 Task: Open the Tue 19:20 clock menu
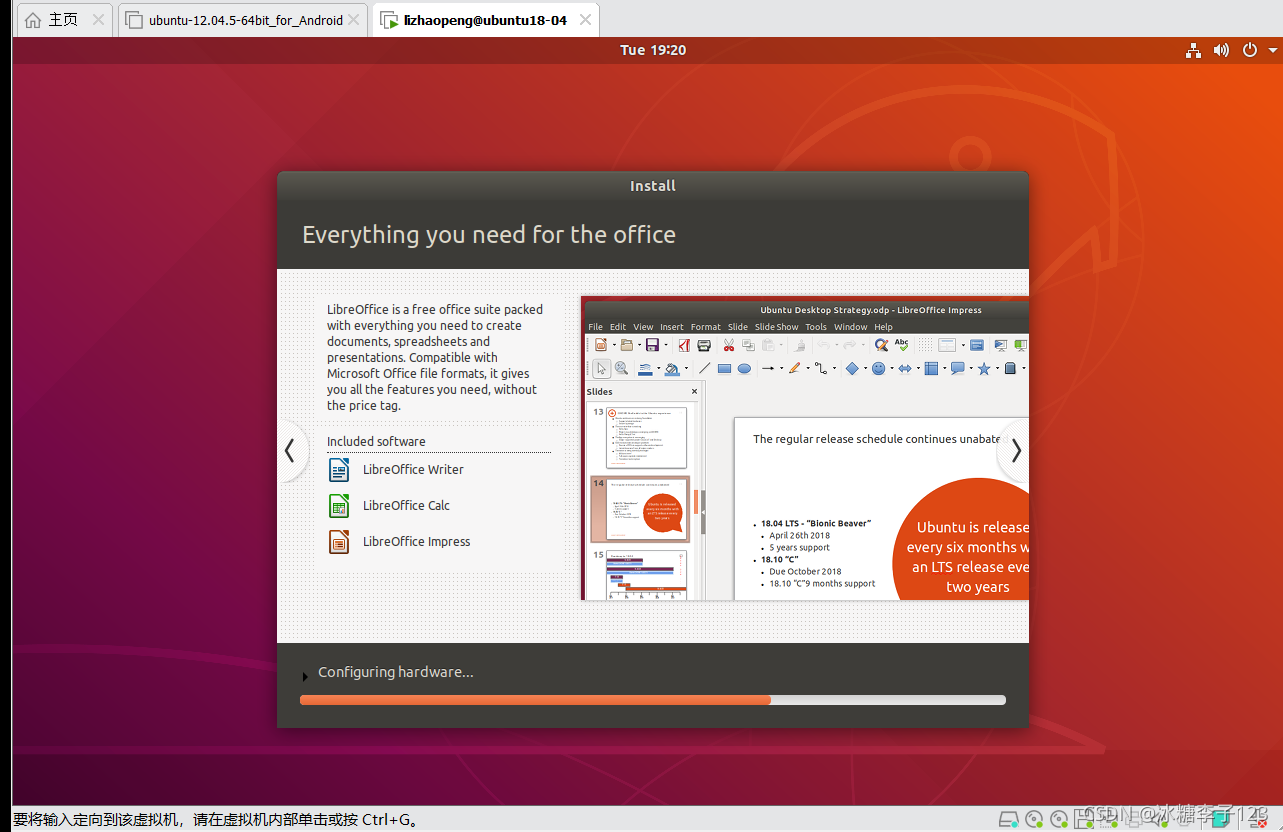click(x=653, y=50)
